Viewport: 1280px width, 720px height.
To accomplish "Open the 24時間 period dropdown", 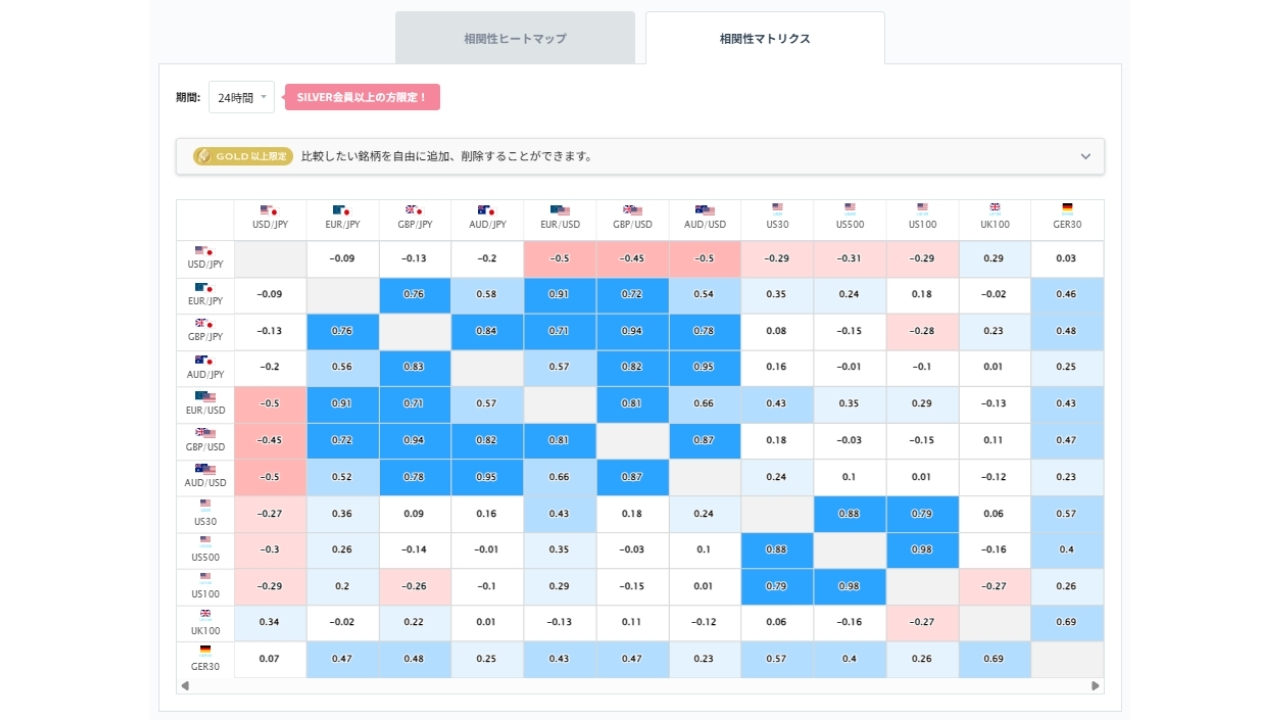I will point(241,98).
